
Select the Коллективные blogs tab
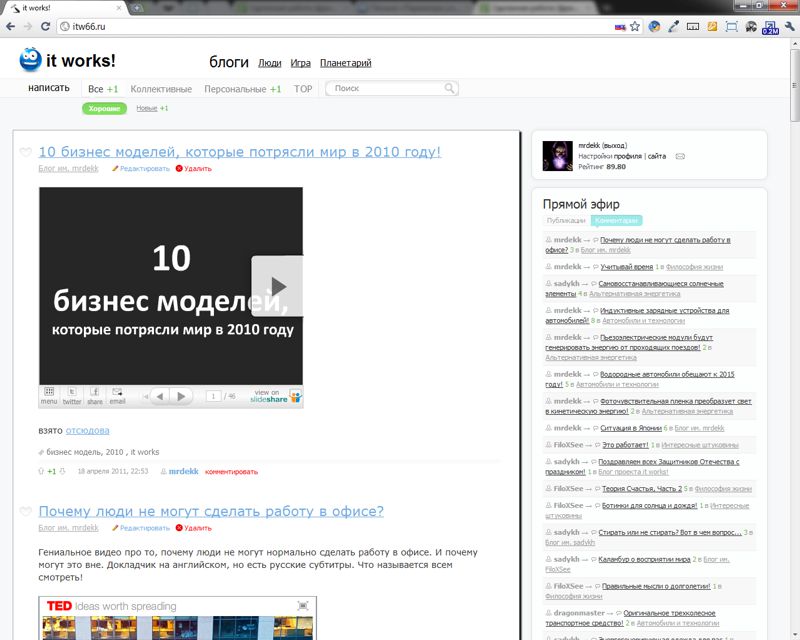pos(161,89)
